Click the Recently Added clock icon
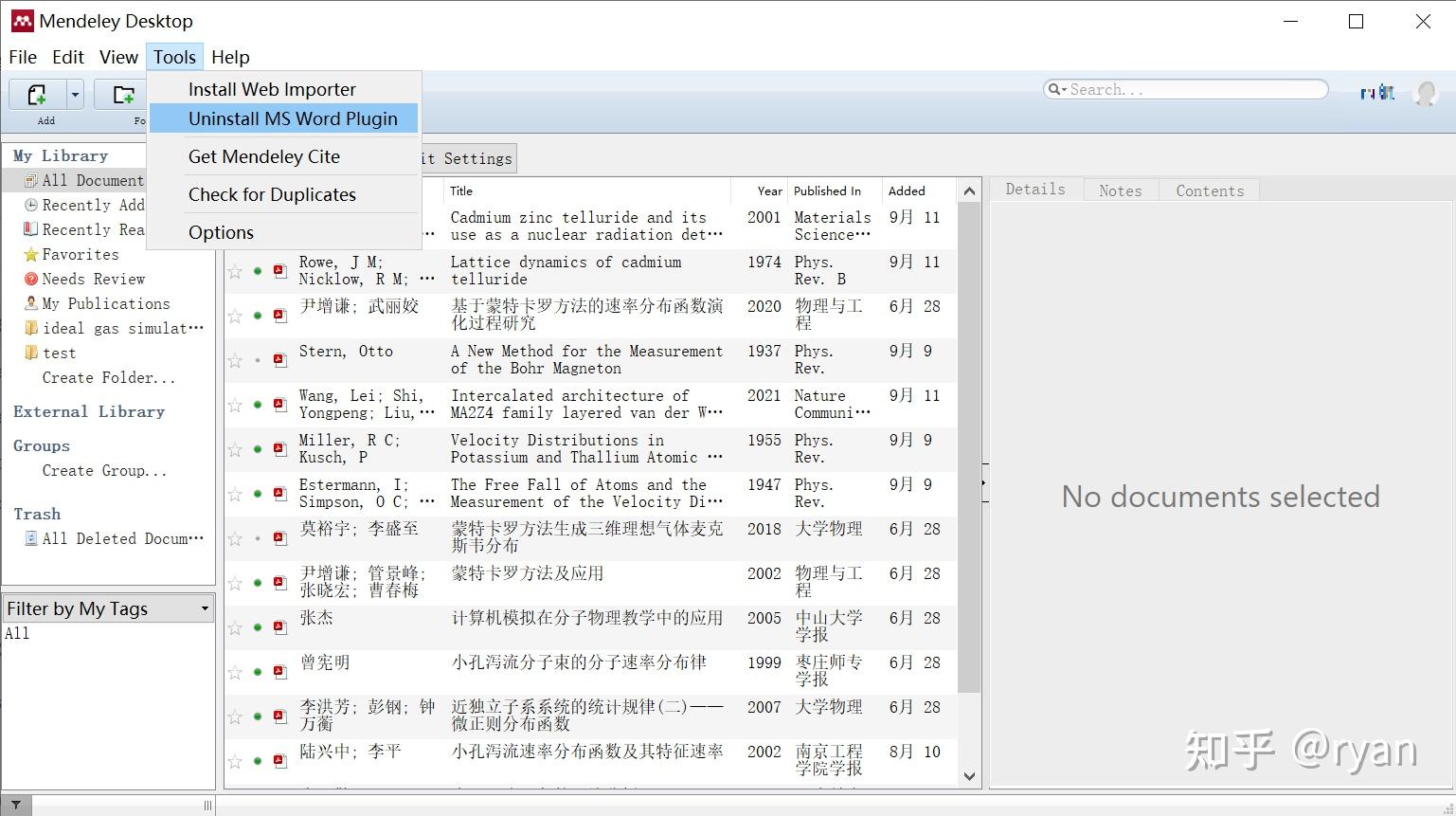The image size is (1456, 816). click(x=31, y=205)
